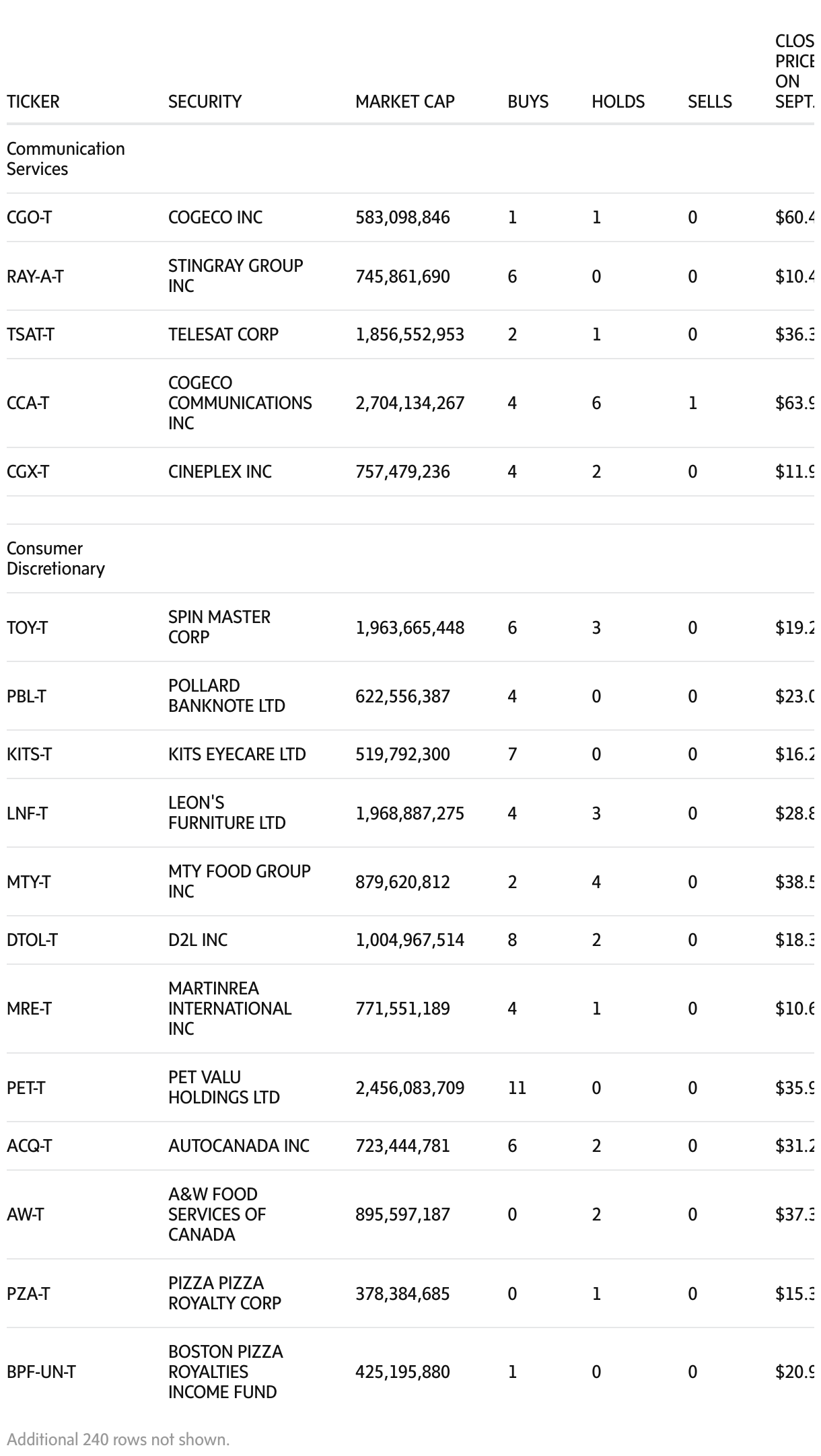
Task: Select the HOLDS column header
Action: [618, 102]
